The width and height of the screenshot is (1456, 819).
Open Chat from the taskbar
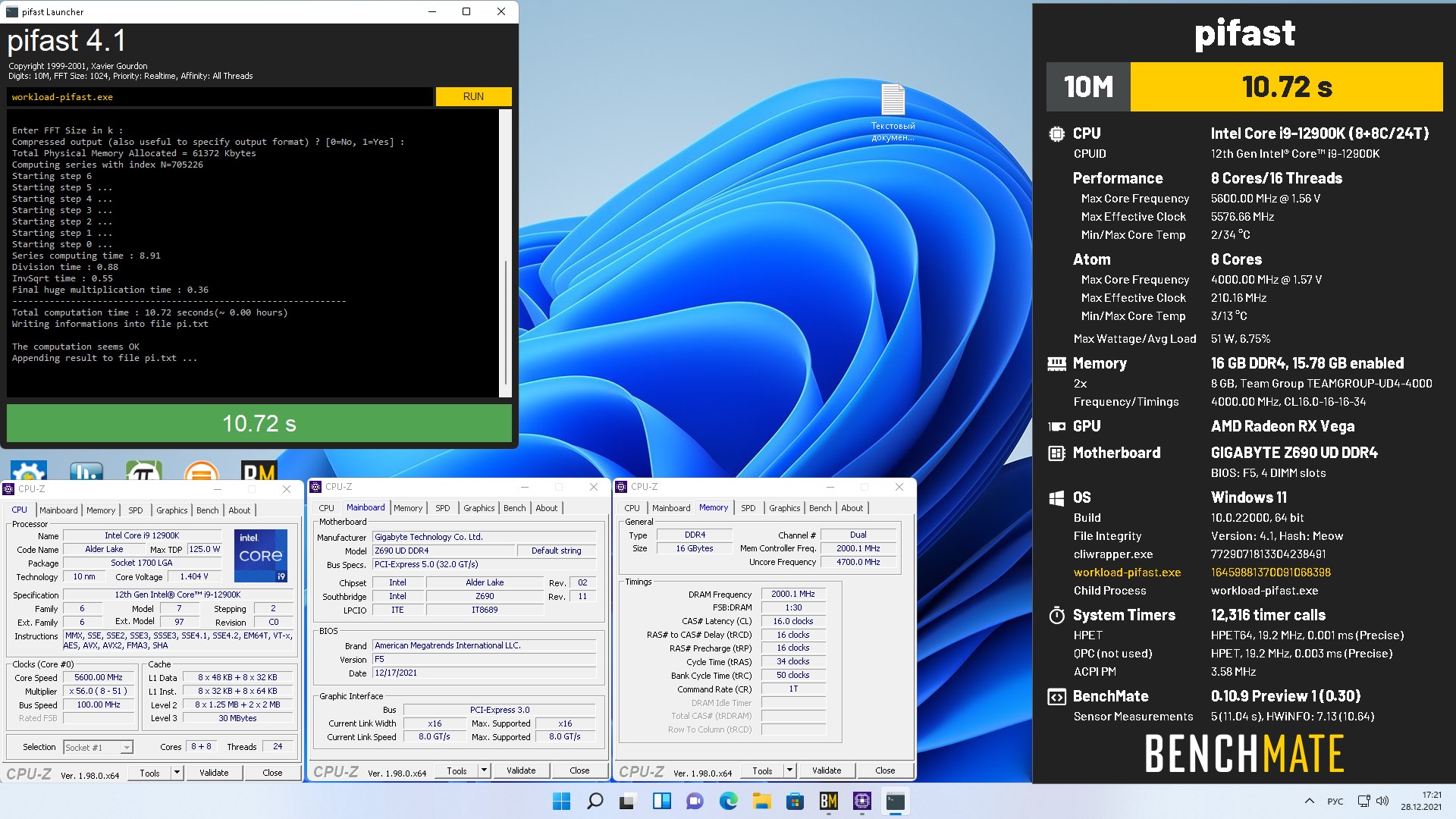[x=695, y=801]
